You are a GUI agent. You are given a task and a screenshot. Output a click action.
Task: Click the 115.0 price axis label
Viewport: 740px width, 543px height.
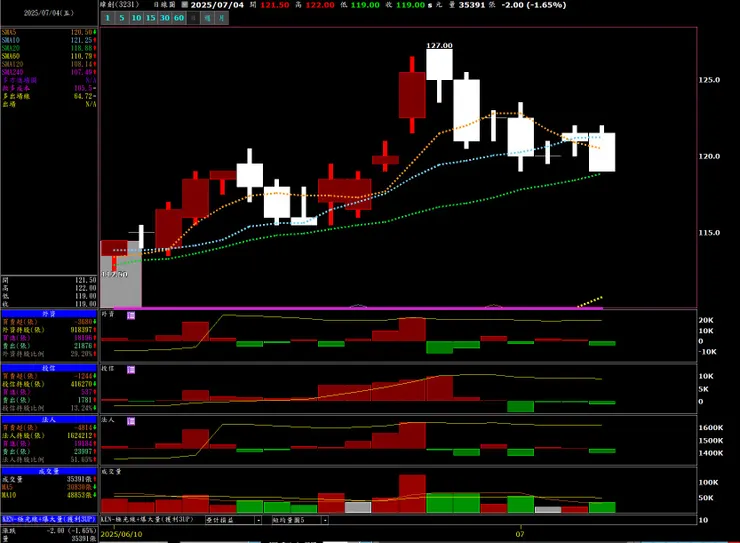tap(709, 233)
